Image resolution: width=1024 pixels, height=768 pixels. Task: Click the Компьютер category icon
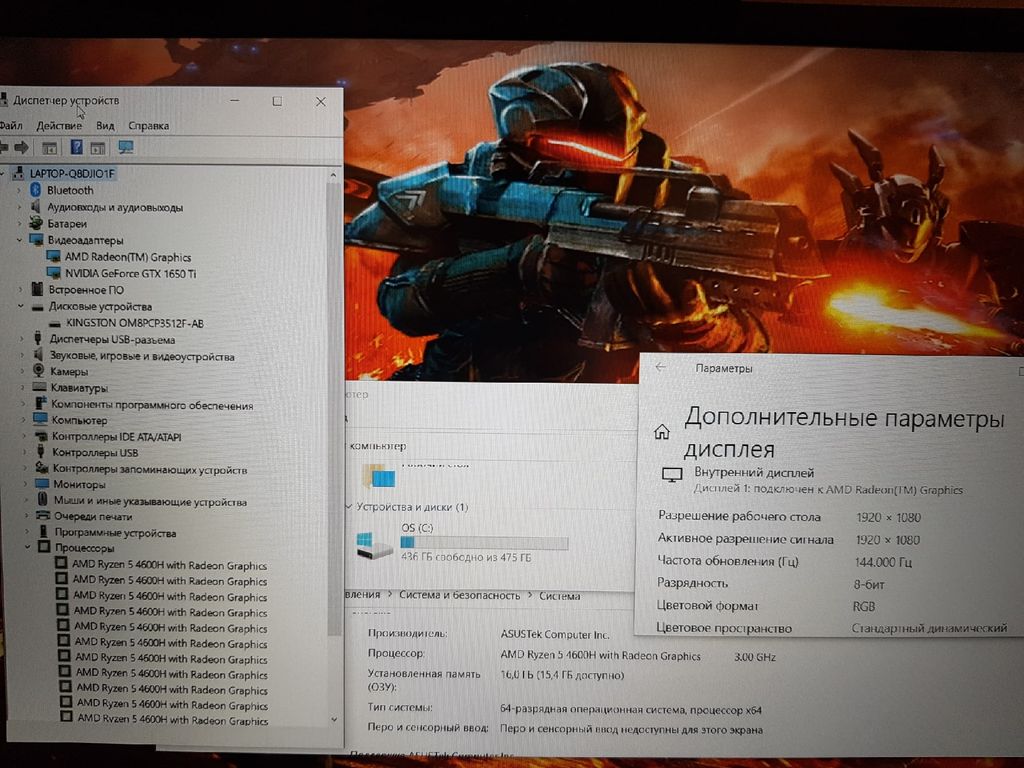point(40,419)
